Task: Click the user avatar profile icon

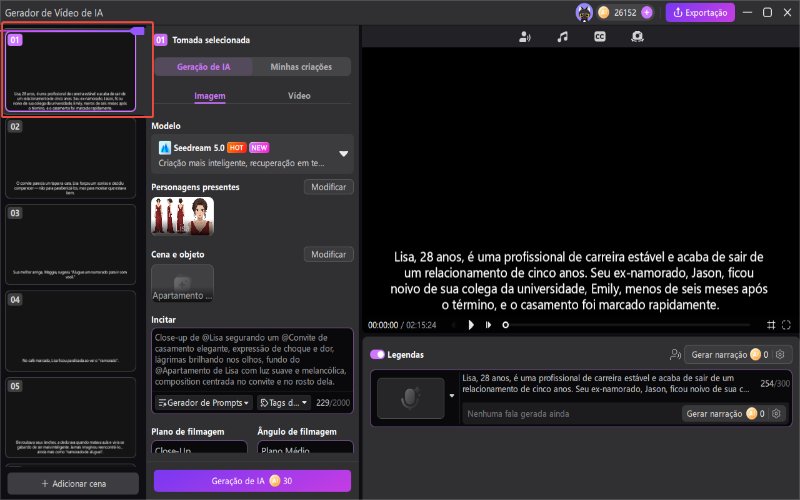Action: [x=584, y=13]
